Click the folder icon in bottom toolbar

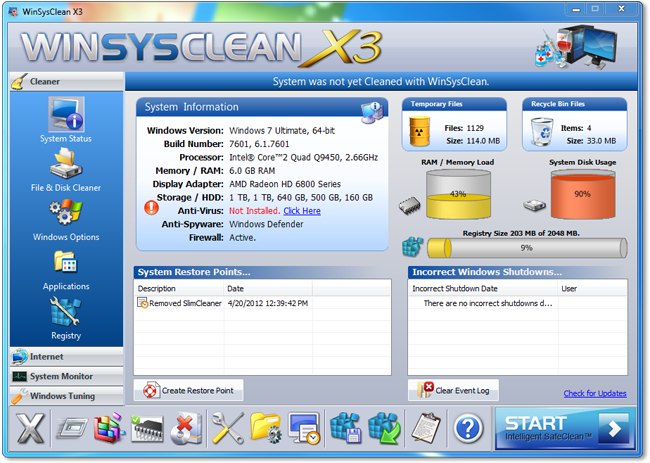click(266, 429)
